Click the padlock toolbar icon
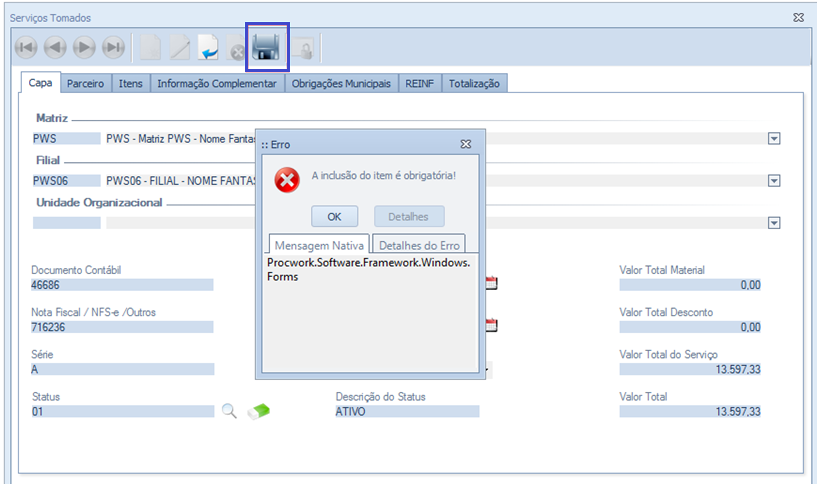 point(303,48)
